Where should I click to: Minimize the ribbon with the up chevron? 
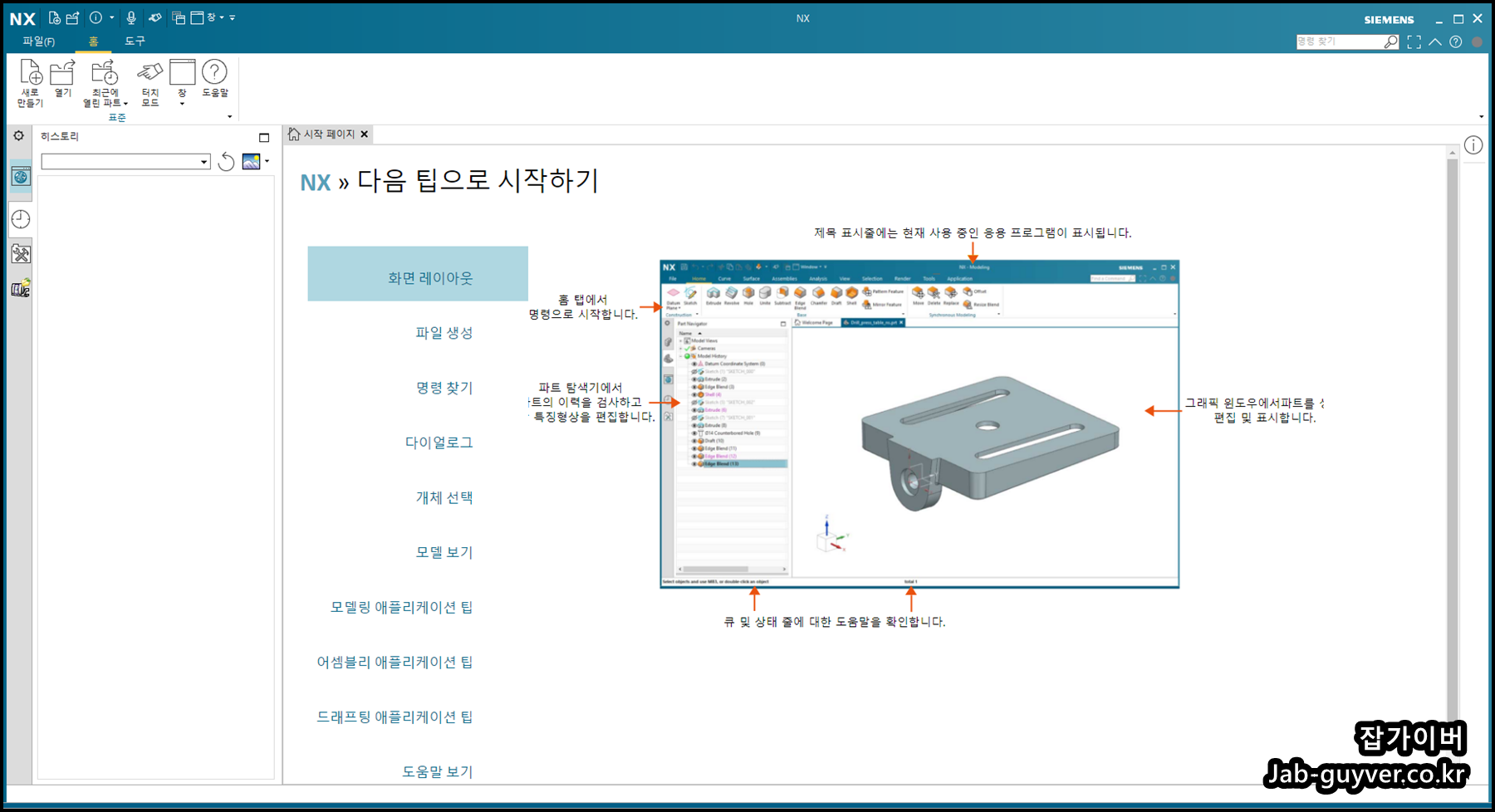click(x=1435, y=42)
